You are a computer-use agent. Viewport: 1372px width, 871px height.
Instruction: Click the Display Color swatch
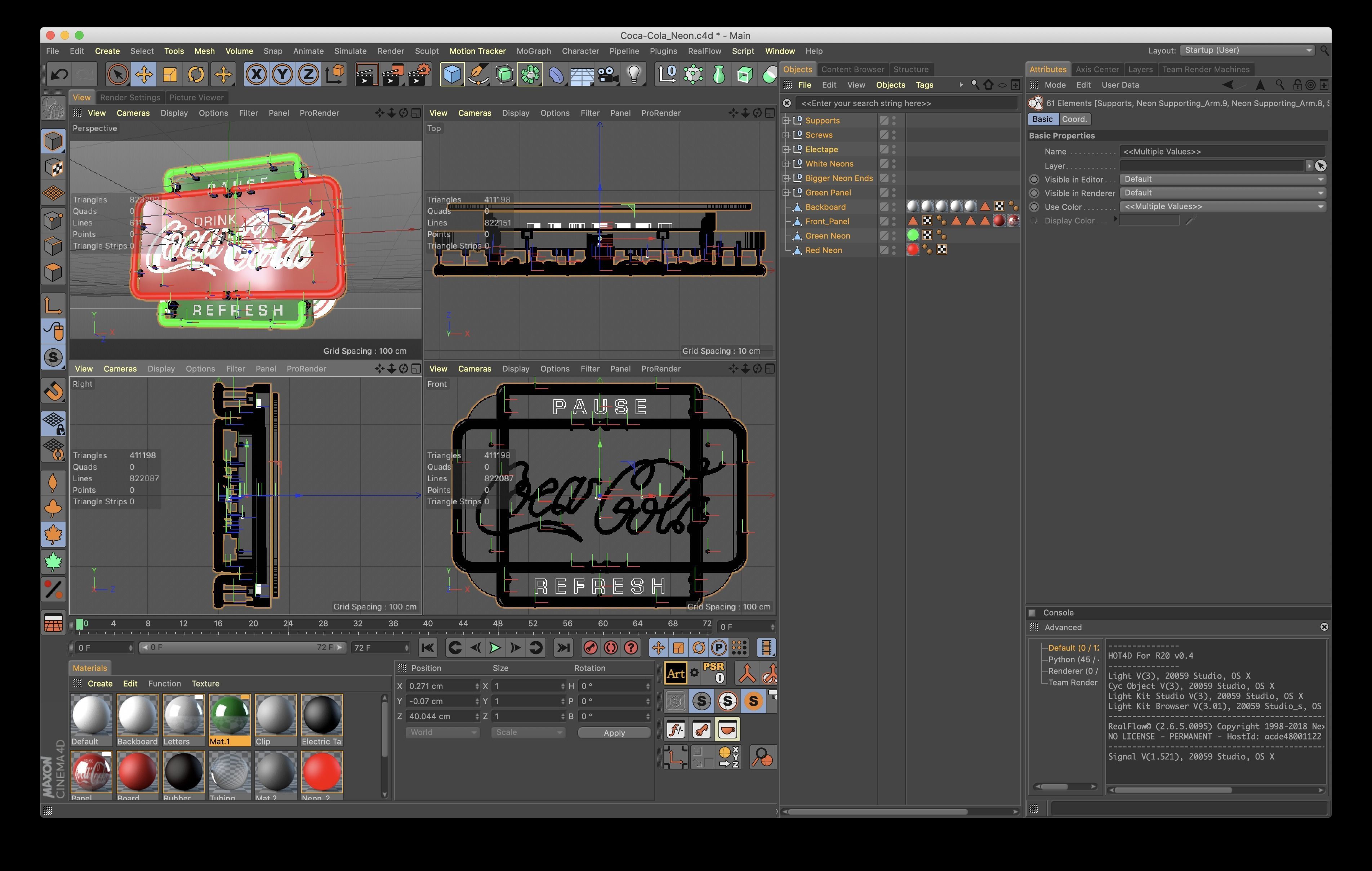(x=1149, y=220)
